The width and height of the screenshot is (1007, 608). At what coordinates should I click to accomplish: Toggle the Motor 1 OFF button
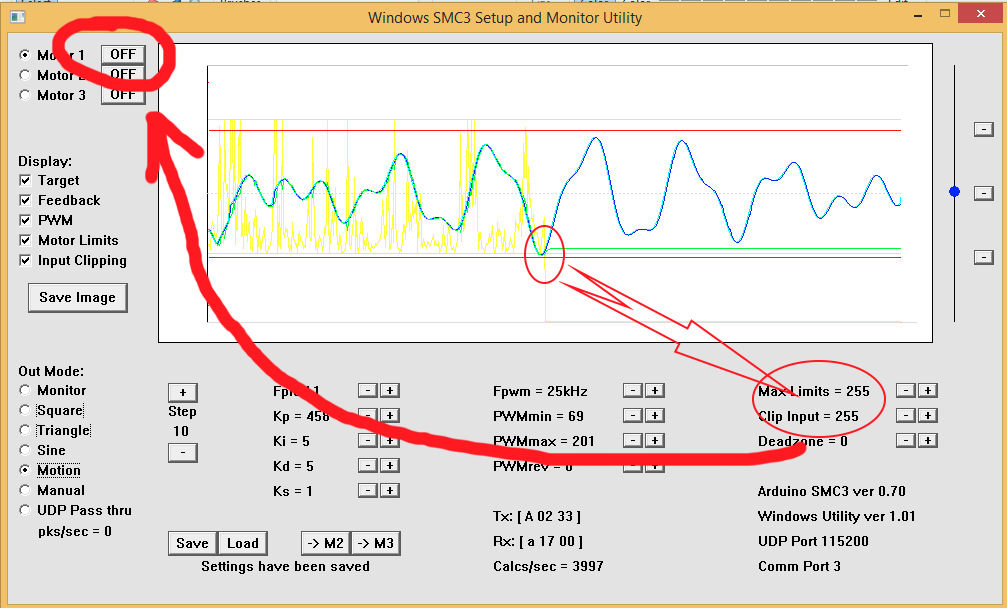coord(123,55)
